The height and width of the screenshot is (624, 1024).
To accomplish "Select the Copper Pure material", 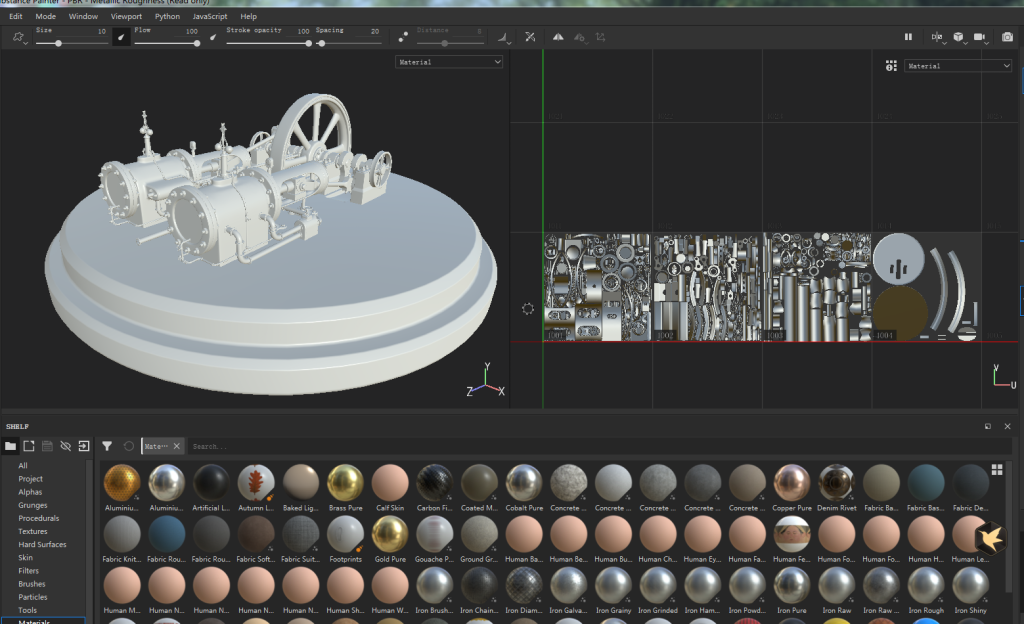I will click(x=792, y=488).
